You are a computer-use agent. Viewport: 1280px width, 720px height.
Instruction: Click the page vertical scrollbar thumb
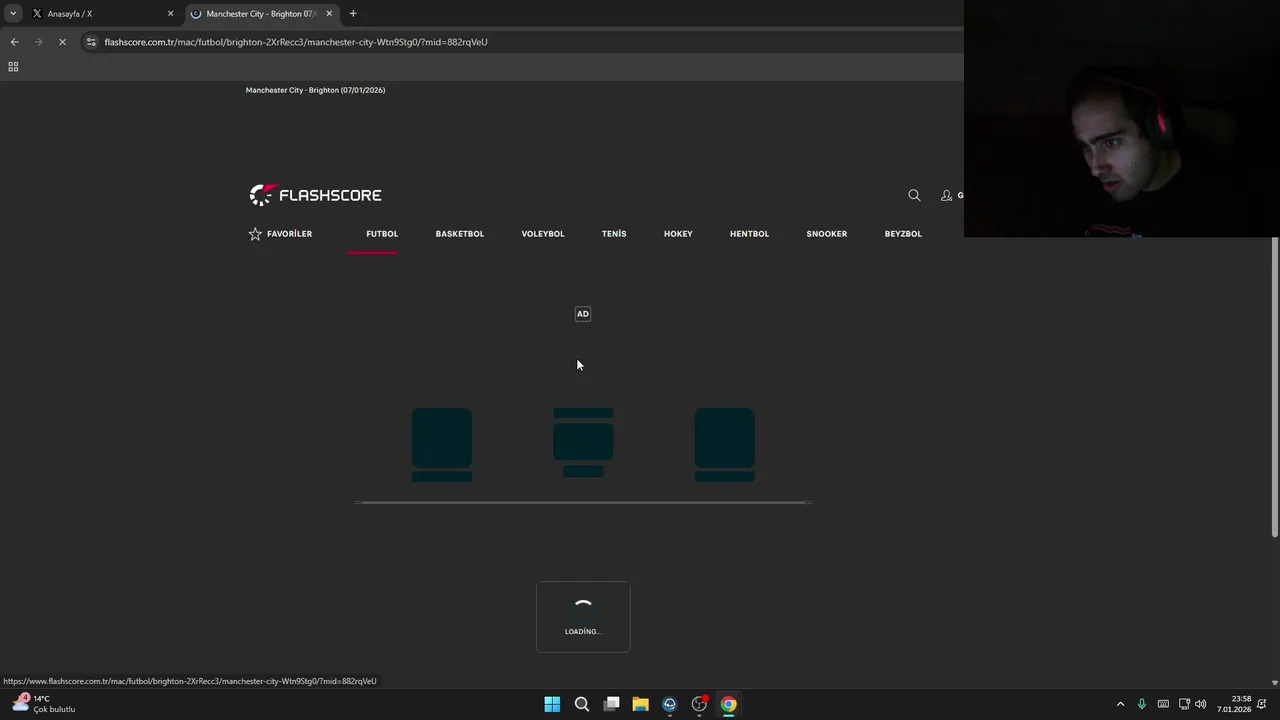1274,388
